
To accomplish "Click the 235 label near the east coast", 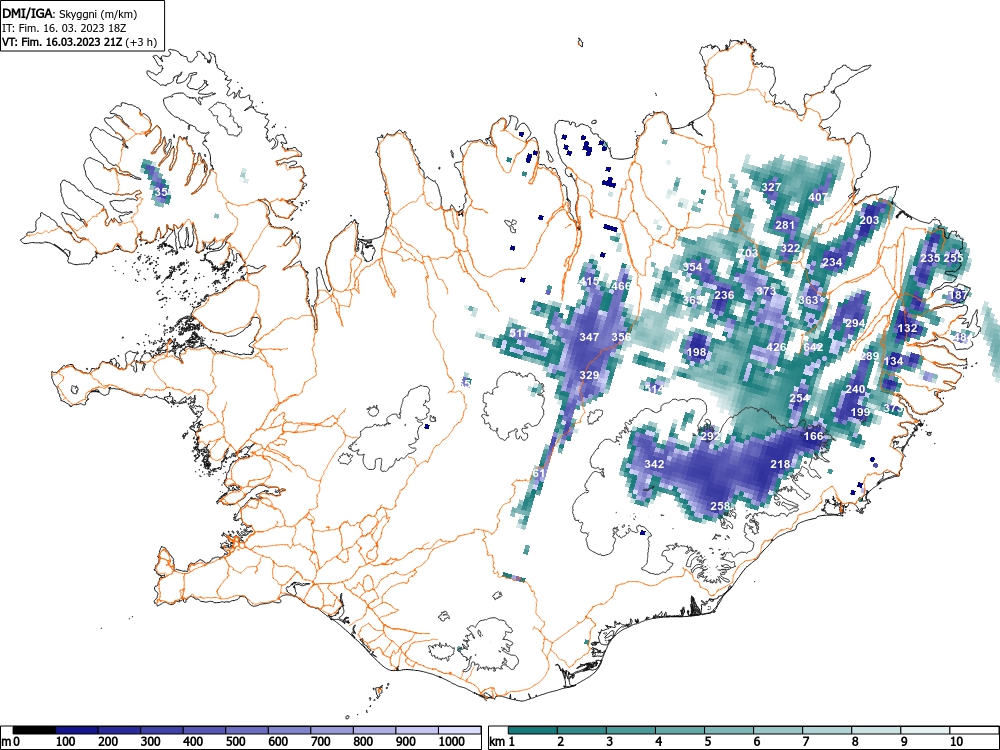I will pyautogui.click(x=930, y=258).
